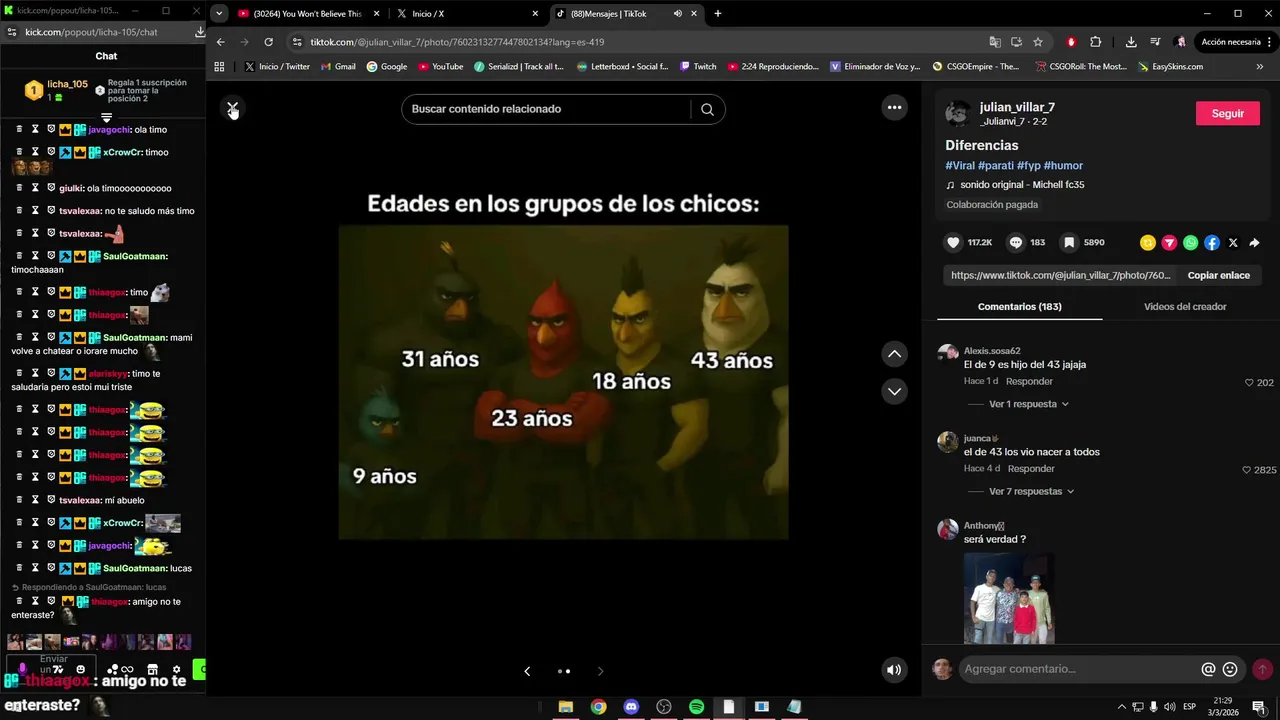This screenshot has height=720, width=1280.
Task: Open julian_villar_7 profile avatar
Action: tap(958, 113)
